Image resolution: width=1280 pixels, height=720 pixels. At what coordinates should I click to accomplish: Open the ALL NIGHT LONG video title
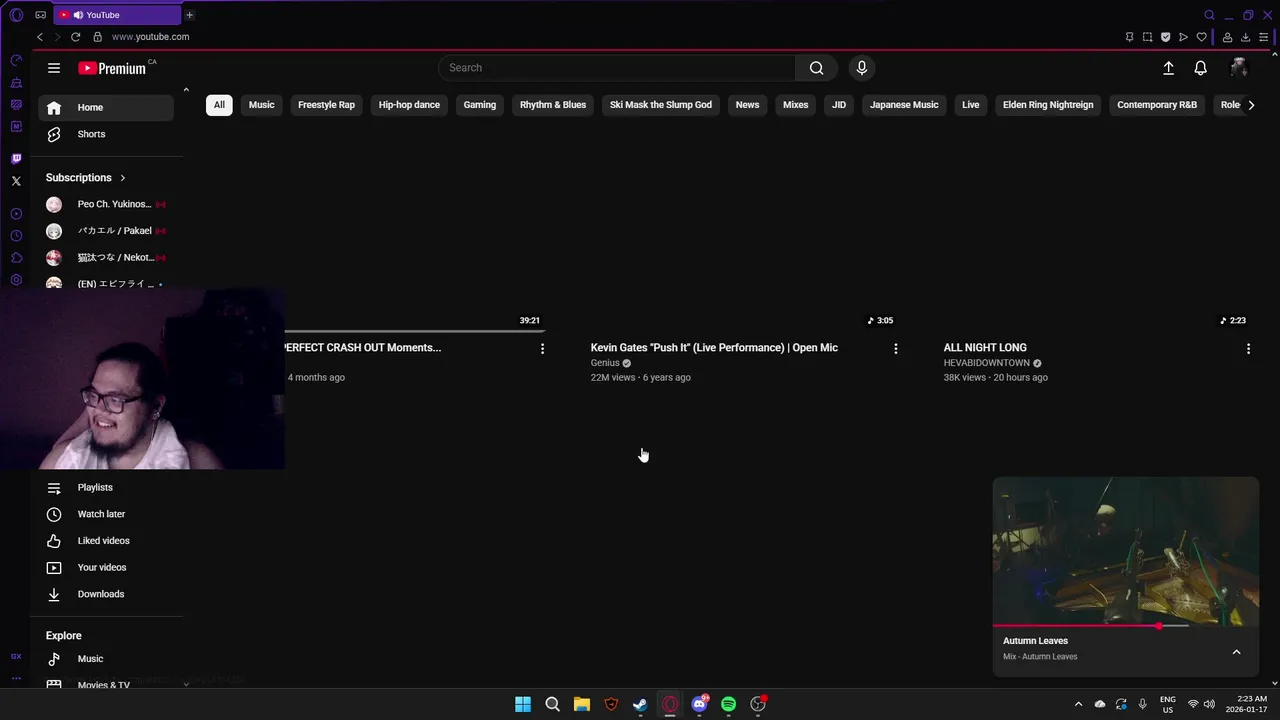pyautogui.click(x=985, y=348)
